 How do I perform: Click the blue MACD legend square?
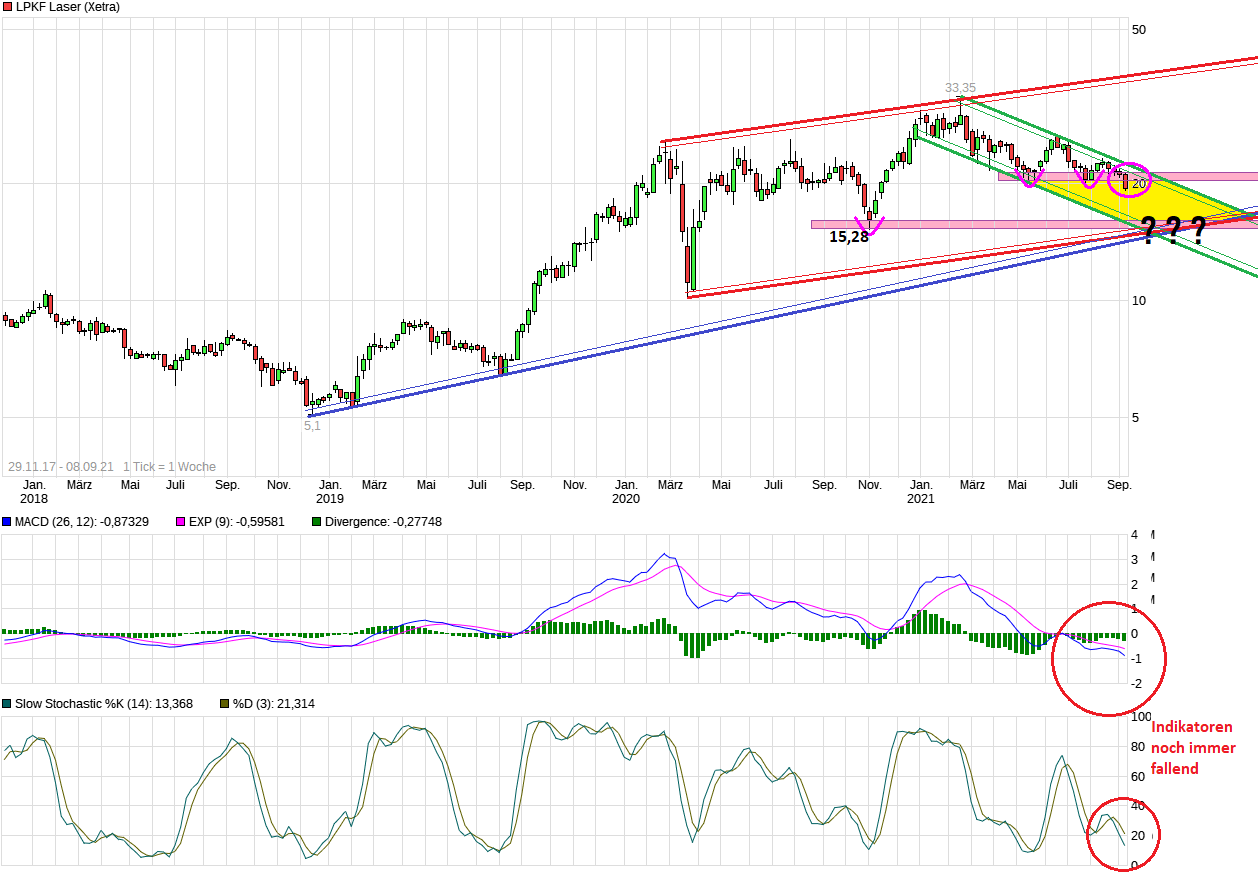coord(8,522)
